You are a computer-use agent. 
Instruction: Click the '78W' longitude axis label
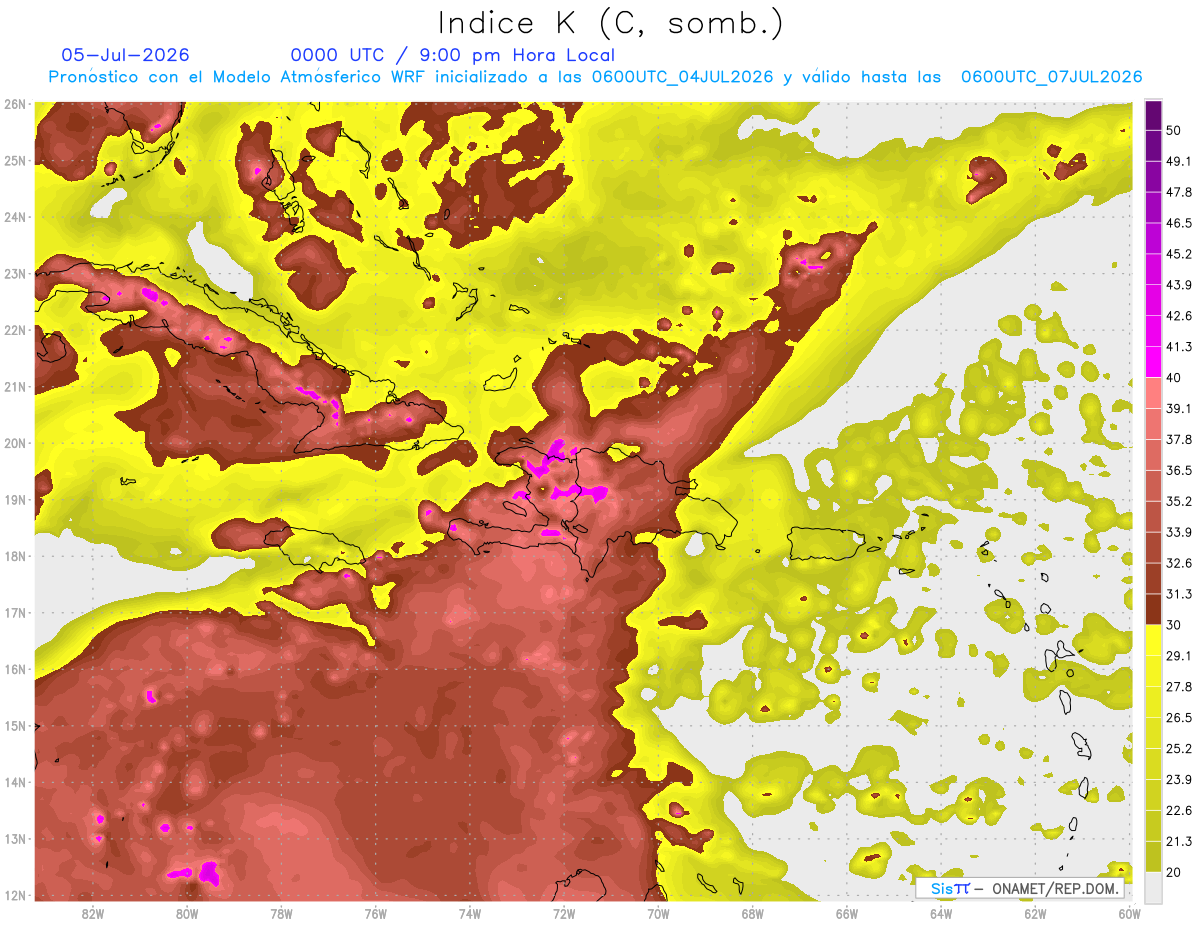[281, 913]
